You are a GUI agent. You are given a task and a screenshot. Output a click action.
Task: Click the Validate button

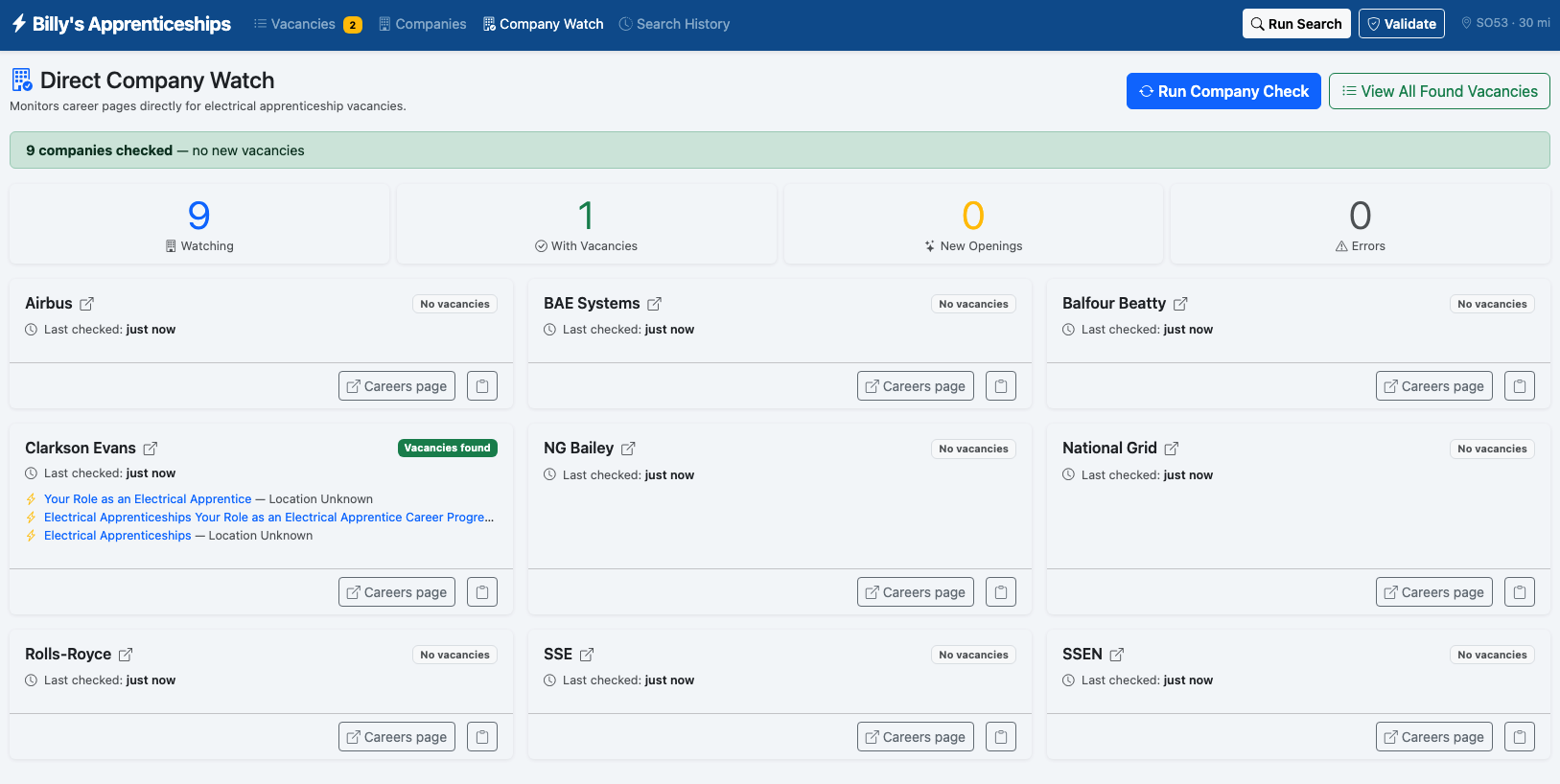(x=1402, y=24)
